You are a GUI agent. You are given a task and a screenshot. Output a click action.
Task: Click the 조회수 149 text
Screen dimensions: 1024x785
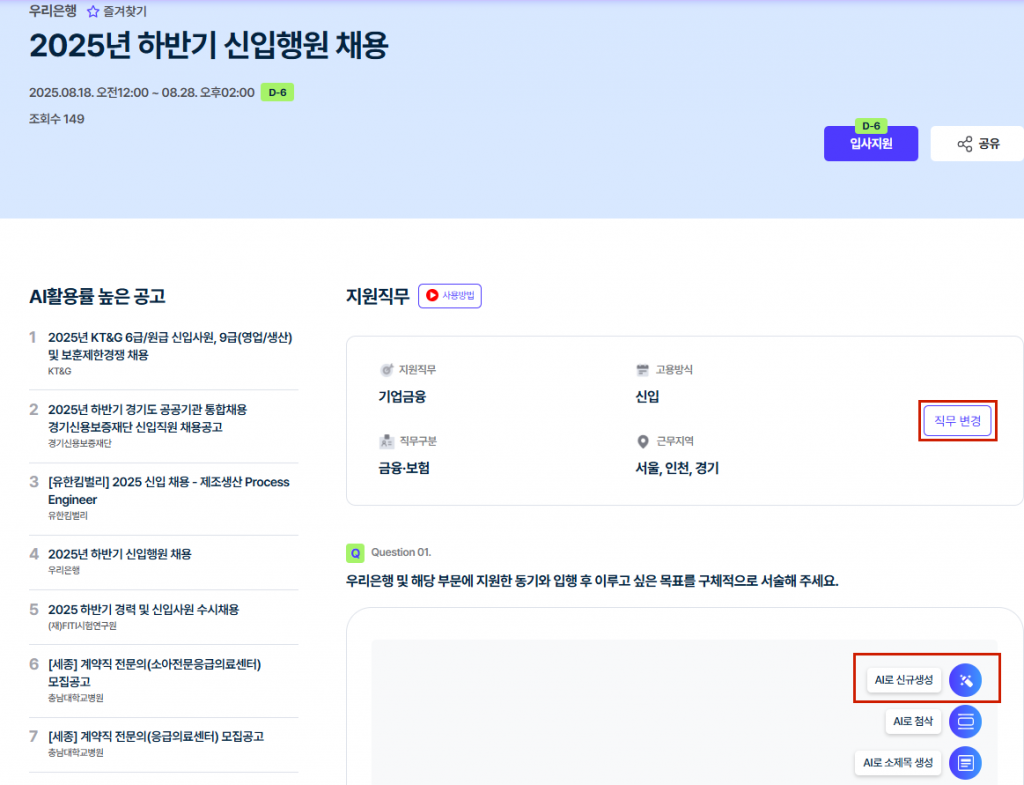[56, 119]
